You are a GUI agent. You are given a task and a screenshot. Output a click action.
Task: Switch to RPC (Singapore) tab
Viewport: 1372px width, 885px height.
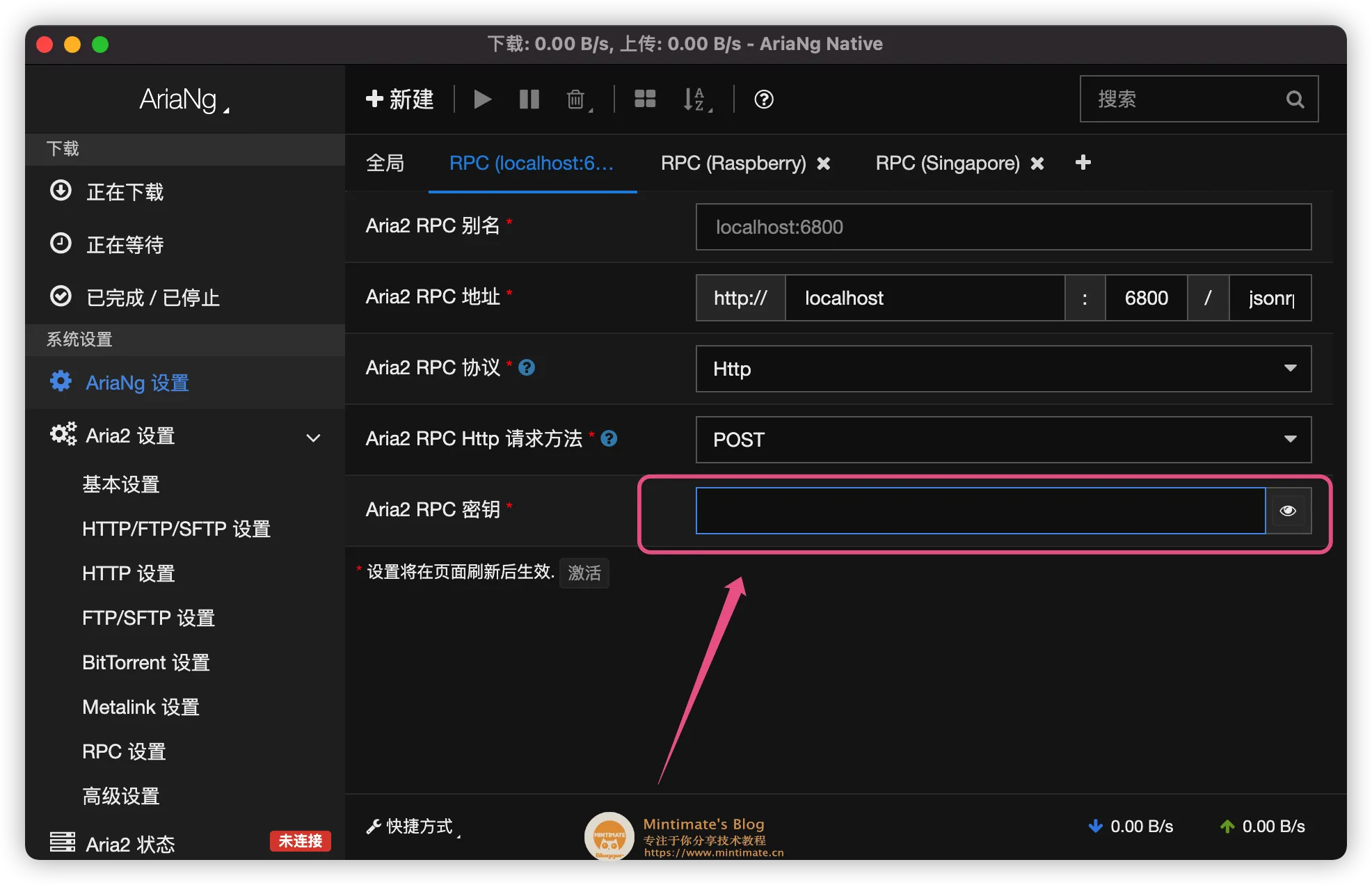pos(948,163)
